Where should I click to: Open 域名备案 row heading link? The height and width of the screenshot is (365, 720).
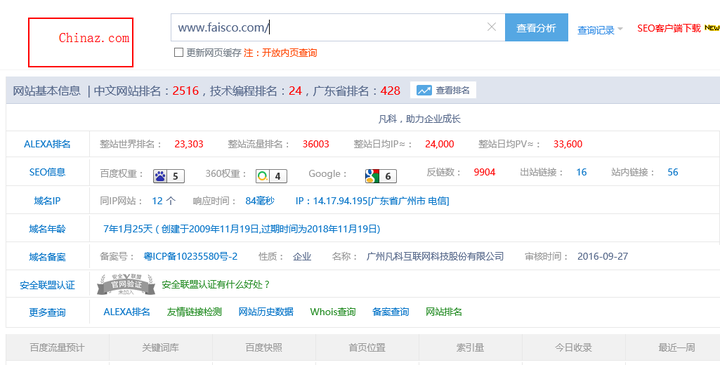(x=47, y=257)
